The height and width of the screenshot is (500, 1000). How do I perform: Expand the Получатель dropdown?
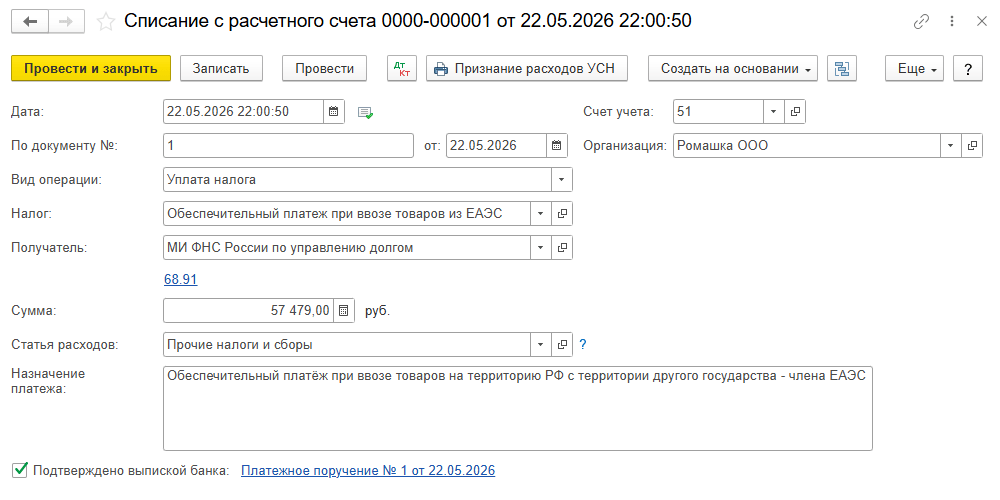tap(541, 247)
